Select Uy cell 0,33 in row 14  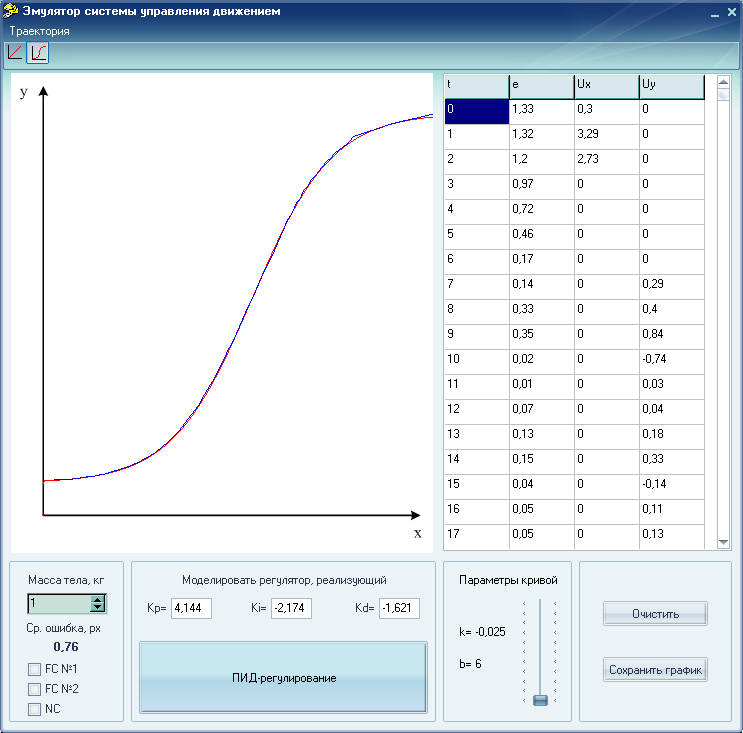pyautogui.click(x=672, y=462)
